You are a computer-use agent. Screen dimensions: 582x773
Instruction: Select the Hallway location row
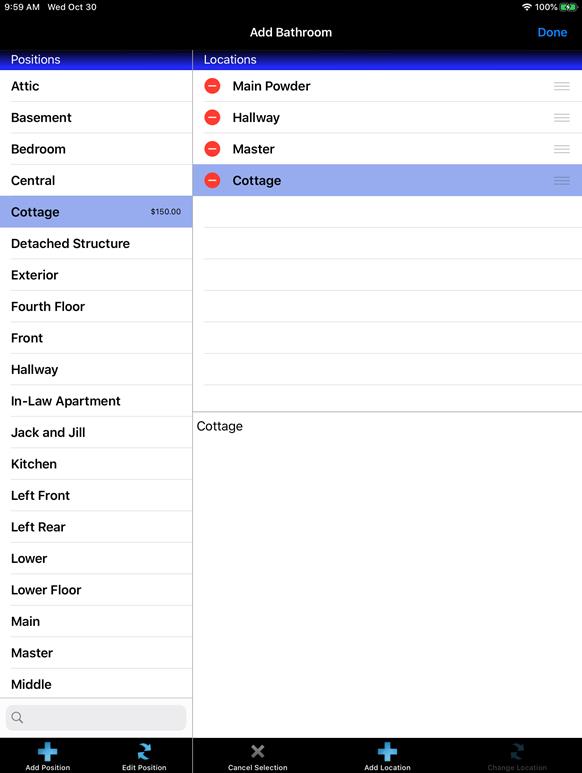[387, 117]
